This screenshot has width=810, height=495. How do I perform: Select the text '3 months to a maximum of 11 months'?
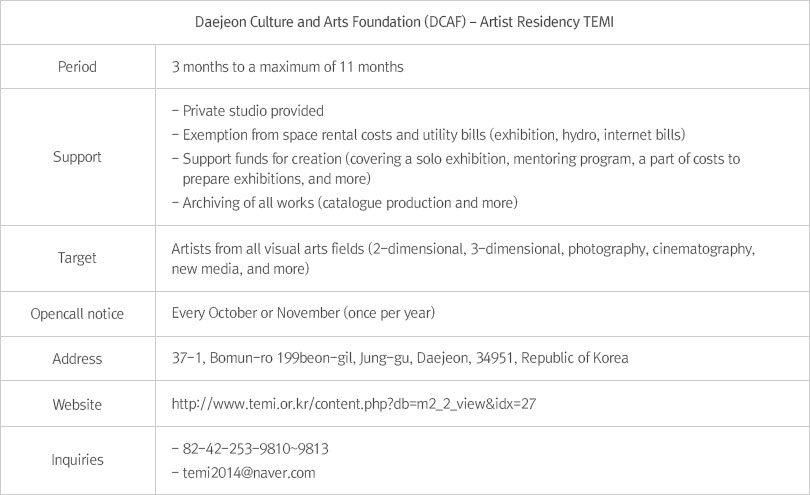tap(289, 68)
